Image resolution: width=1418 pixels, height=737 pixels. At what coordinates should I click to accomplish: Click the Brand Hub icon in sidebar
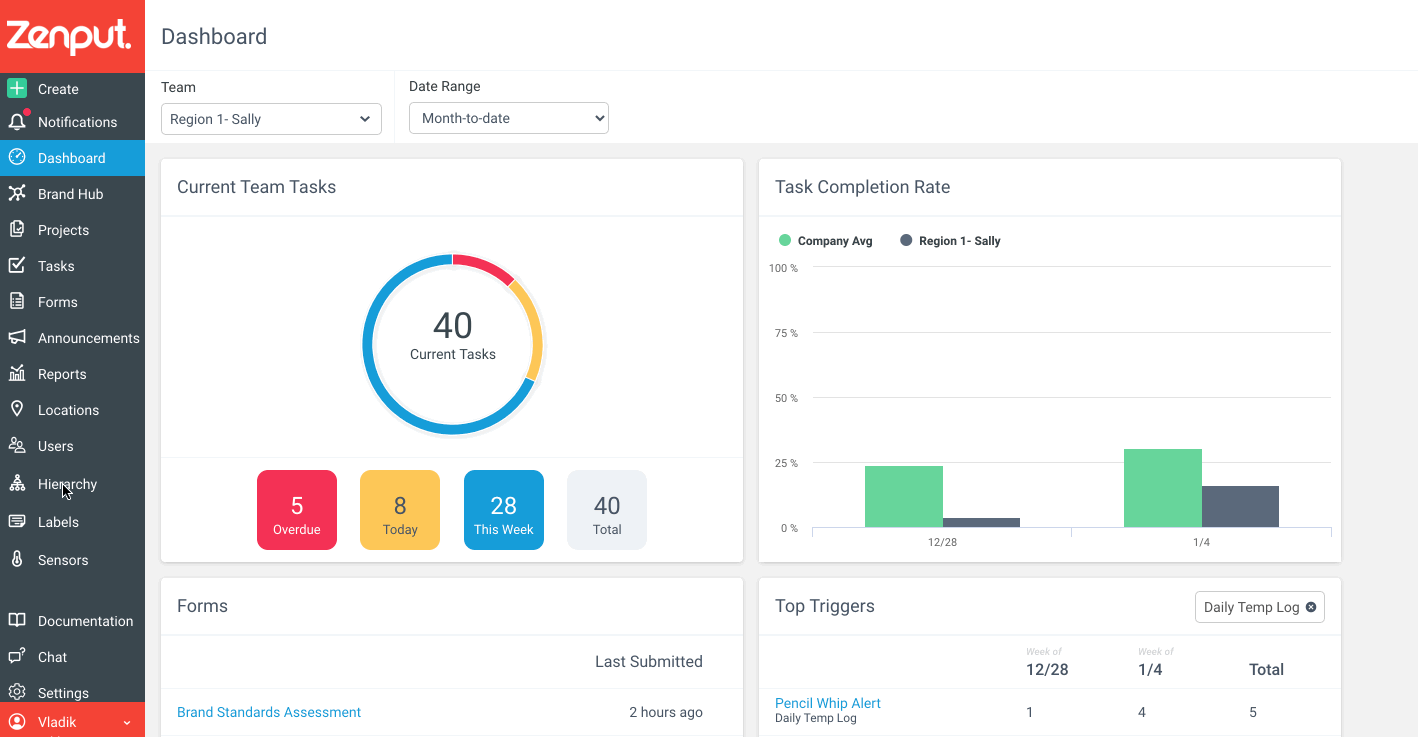coord(17,194)
